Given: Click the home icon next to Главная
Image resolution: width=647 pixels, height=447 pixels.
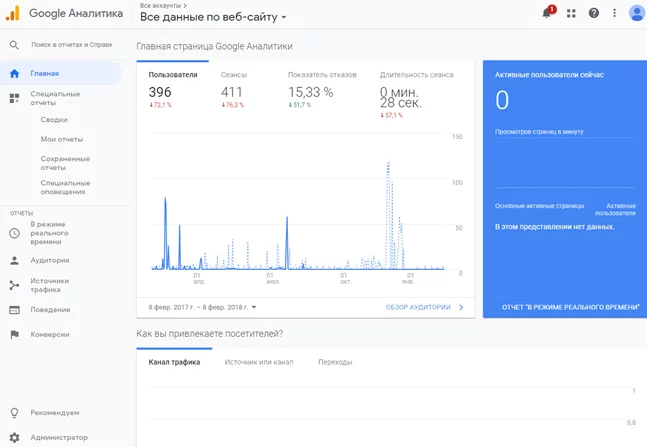Looking at the screenshot, I should click(14, 73).
